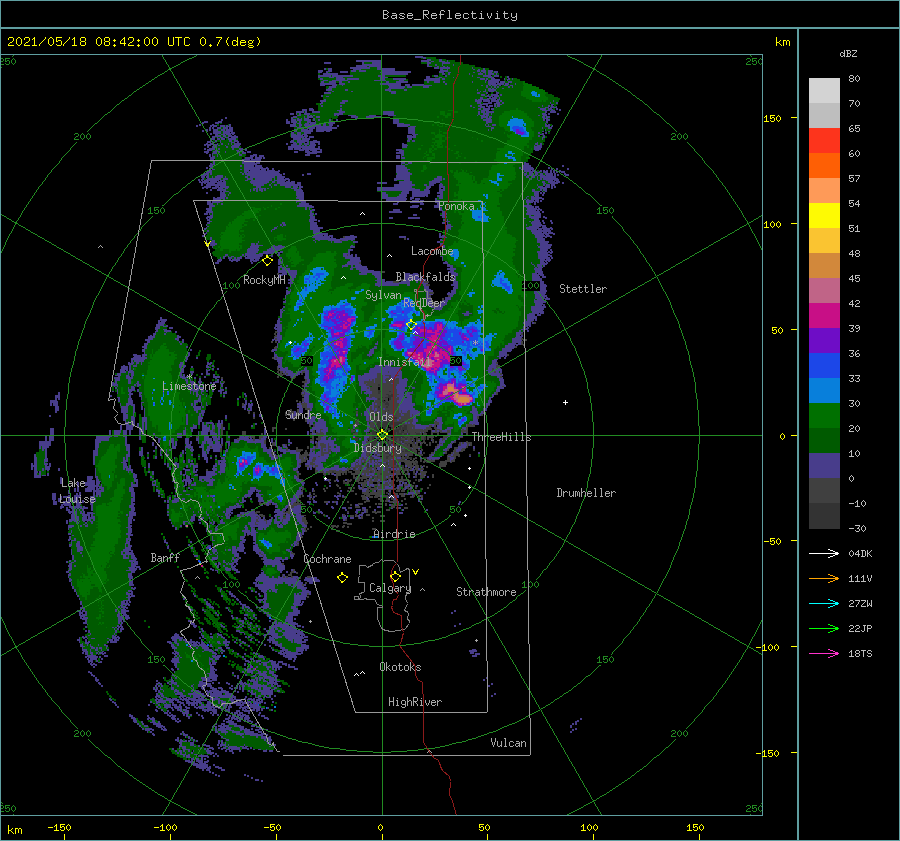Click the Cochrane city label
Image resolution: width=900 pixels, height=841 pixels.
pos(327,559)
